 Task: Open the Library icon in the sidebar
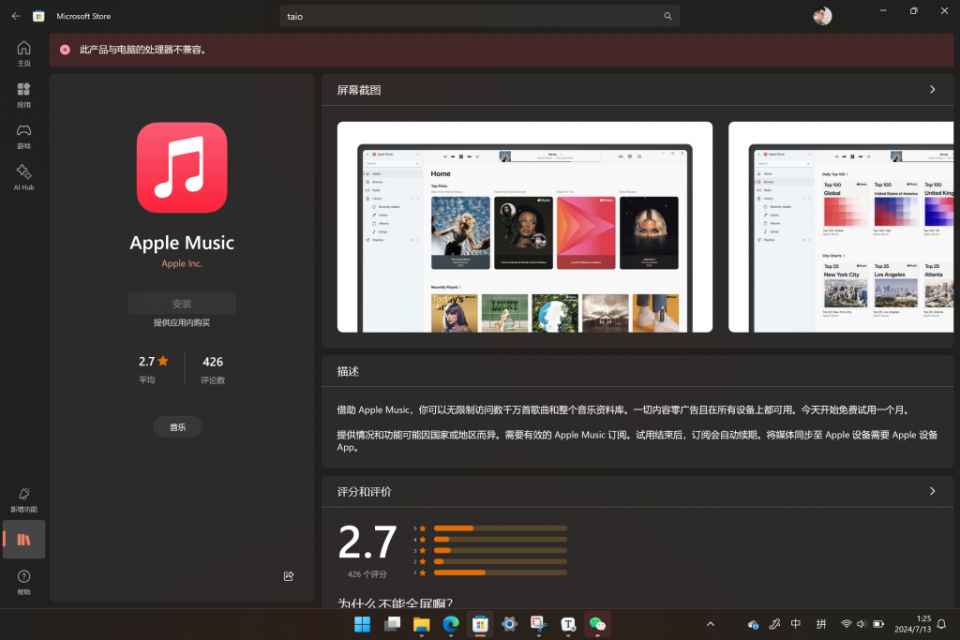(23, 539)
